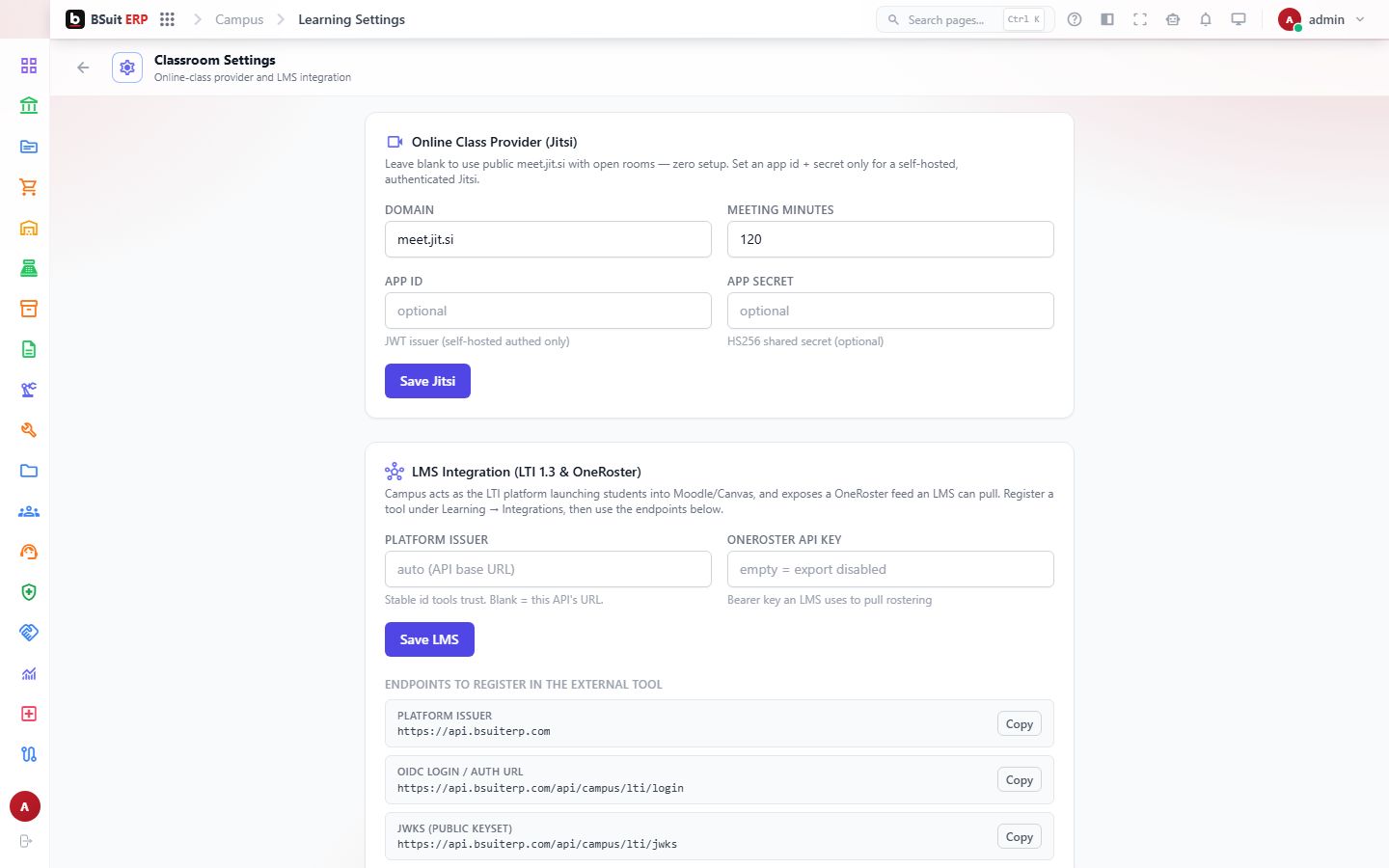Click the Campus breadcrumb

pos(239,19)
